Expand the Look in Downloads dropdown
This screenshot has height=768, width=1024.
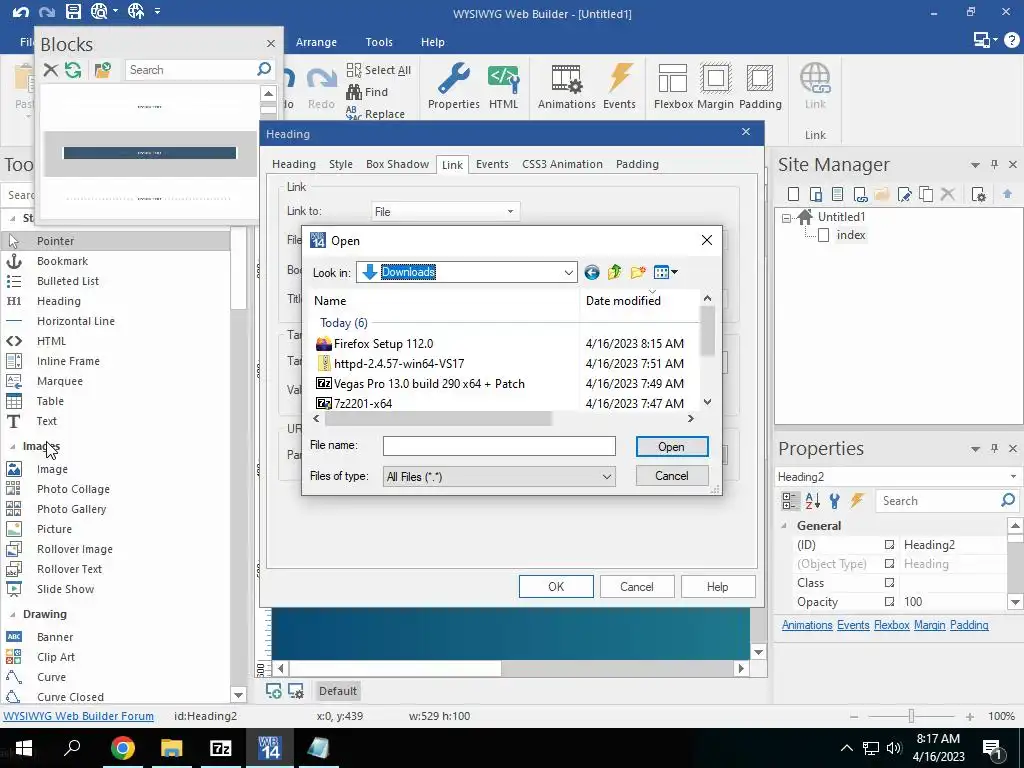coord(568,272)
